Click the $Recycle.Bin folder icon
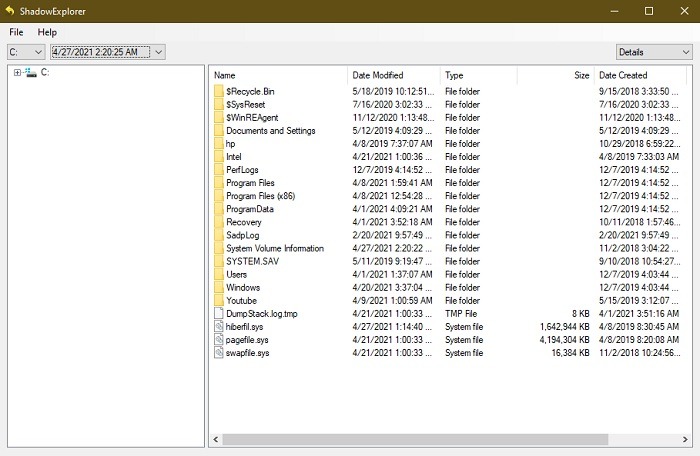The image size is (700, 456). 219,91
